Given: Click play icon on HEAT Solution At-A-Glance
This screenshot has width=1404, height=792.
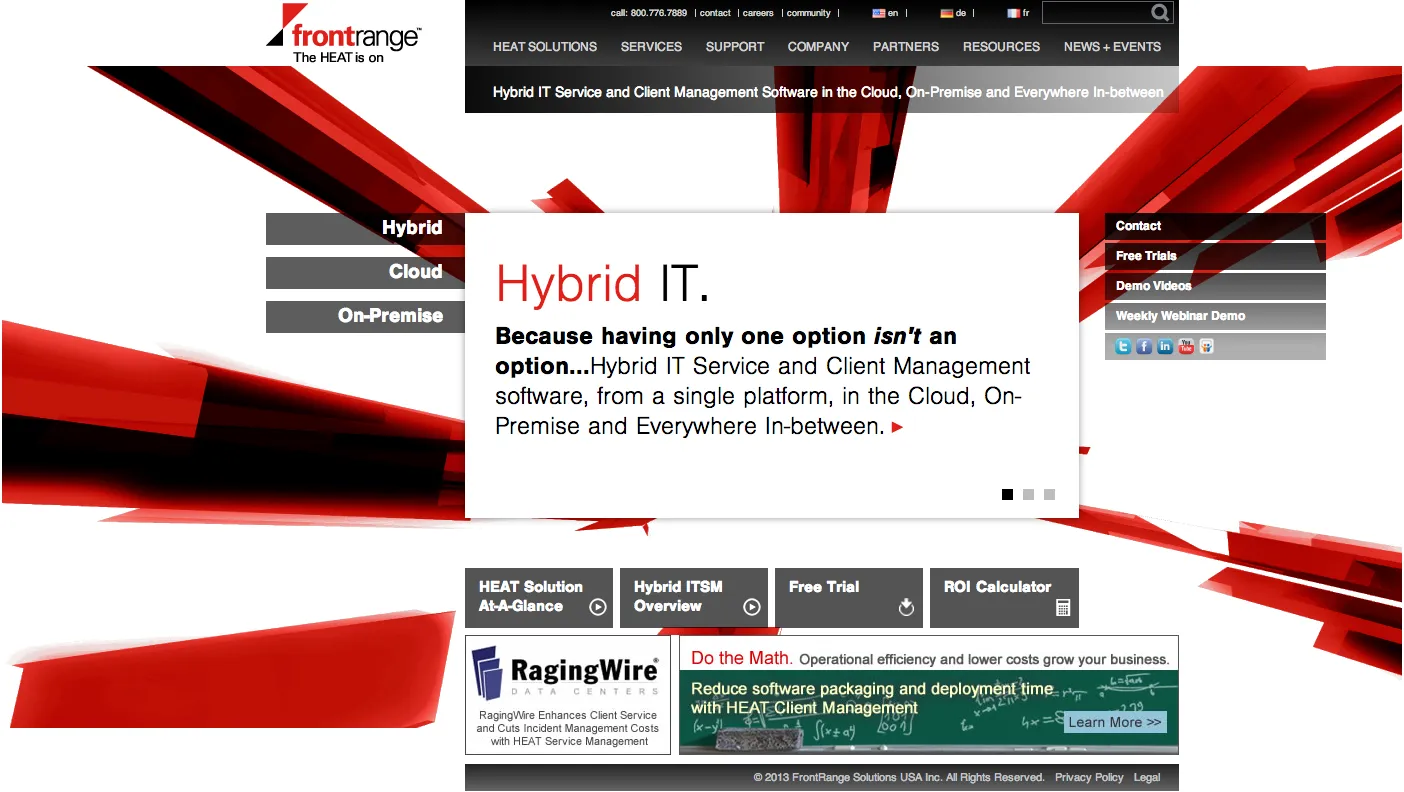Looking at the screenshot, I should [x=598, y=607].
